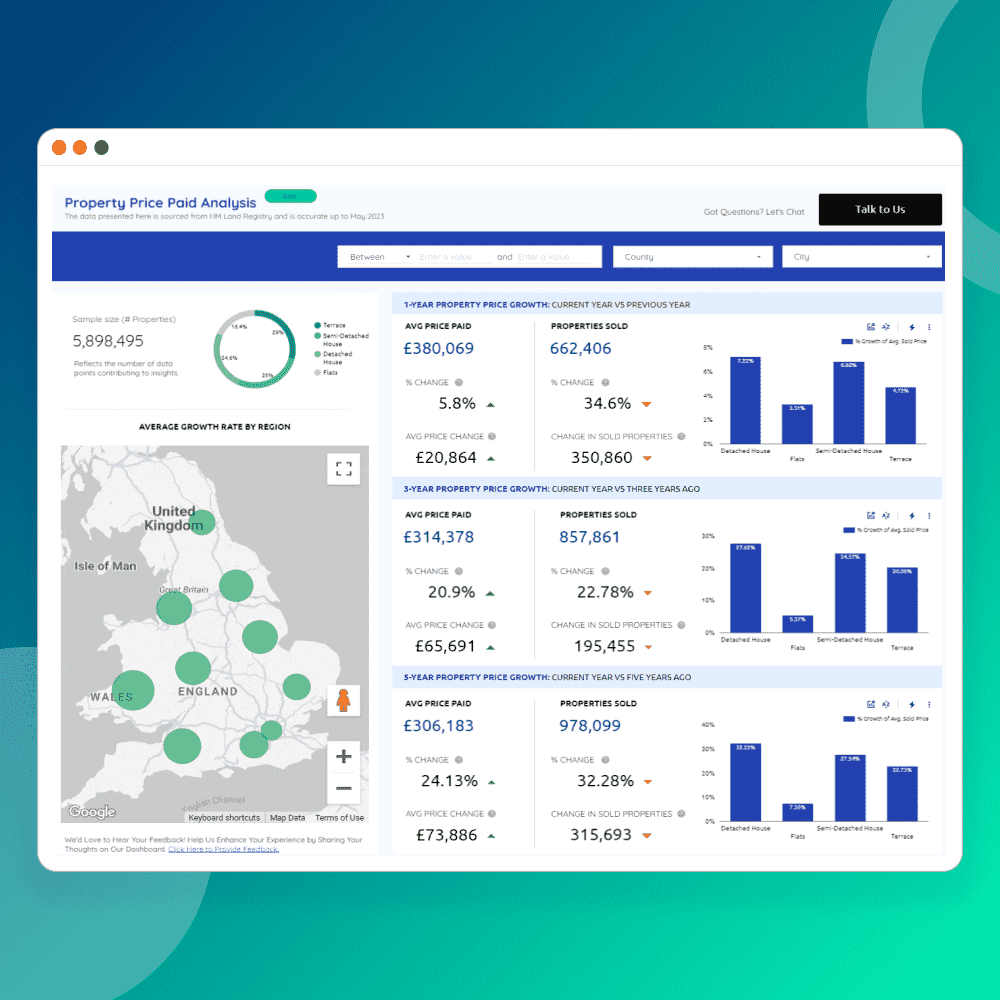Click the Google logo on the map
The width and height of the screenshot is (1000, 1000).
click(92, 811)
